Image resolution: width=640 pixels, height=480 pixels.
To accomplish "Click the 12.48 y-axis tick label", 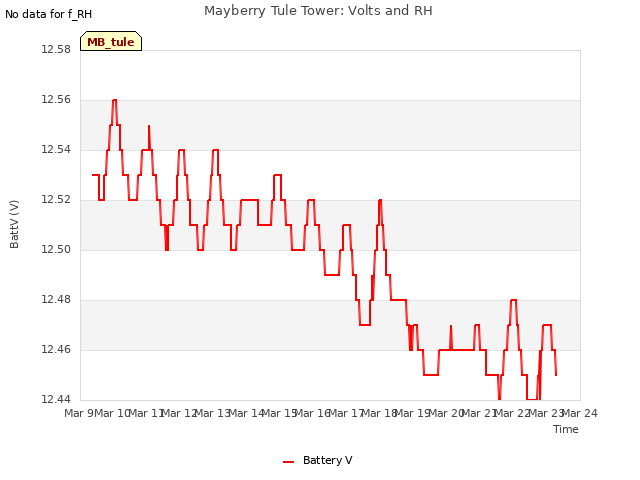I will pyautogui.click(x=56, y=300).
